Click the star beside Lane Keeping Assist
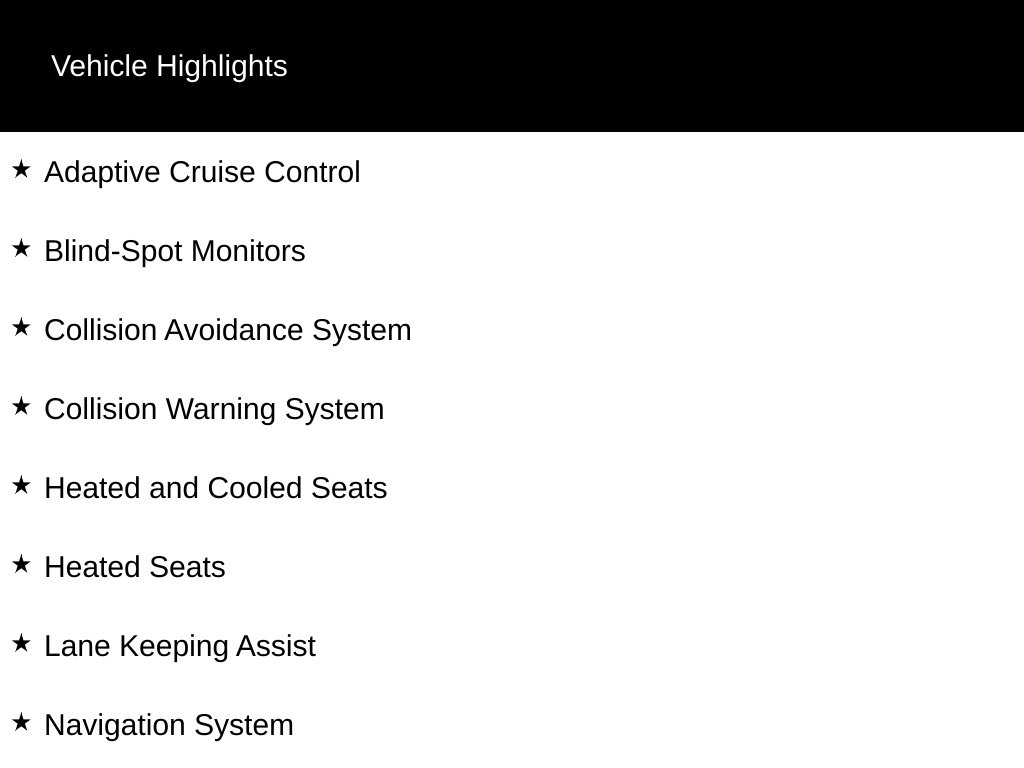The width and height of the screenshot is (1024, 768). [x=21, y=643]
